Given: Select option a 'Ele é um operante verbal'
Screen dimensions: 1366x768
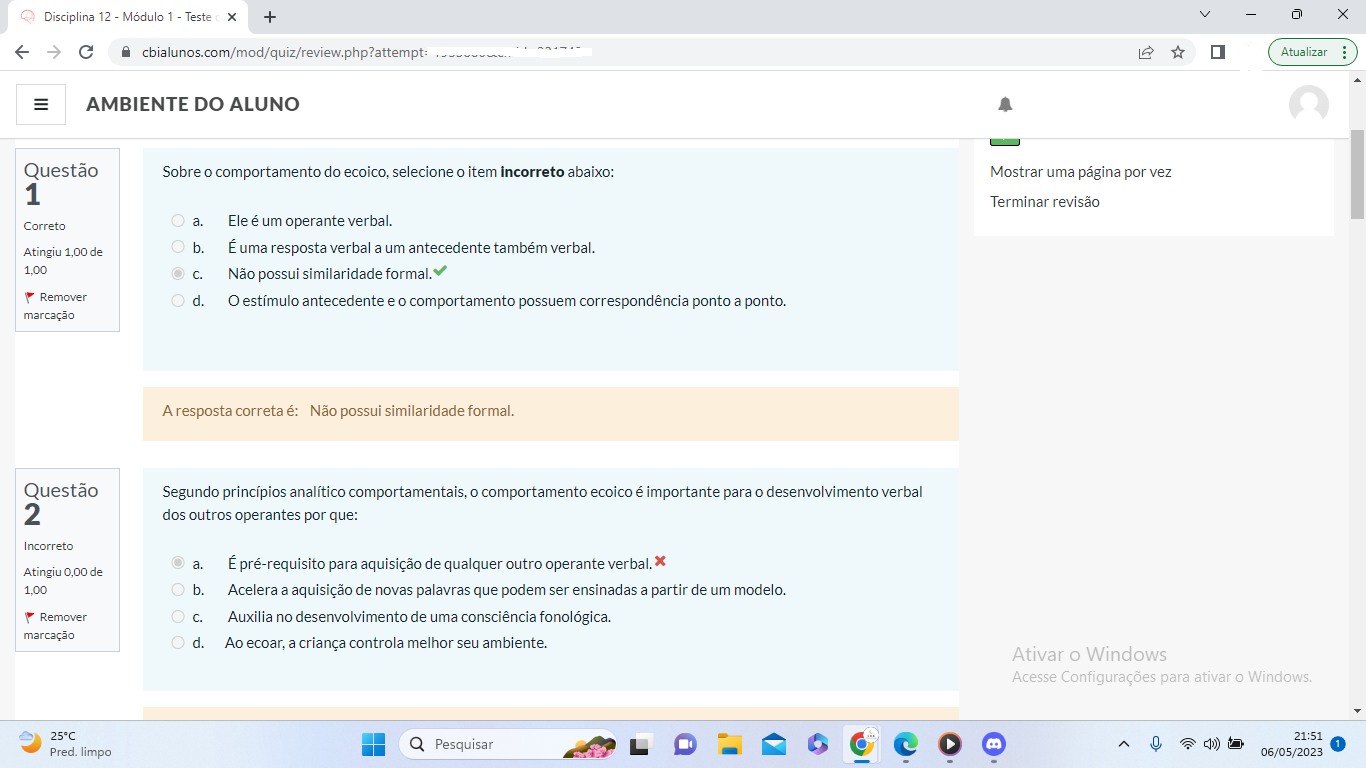Looking at the screenshot, I should pyautogui.click(x=178, y=221).
